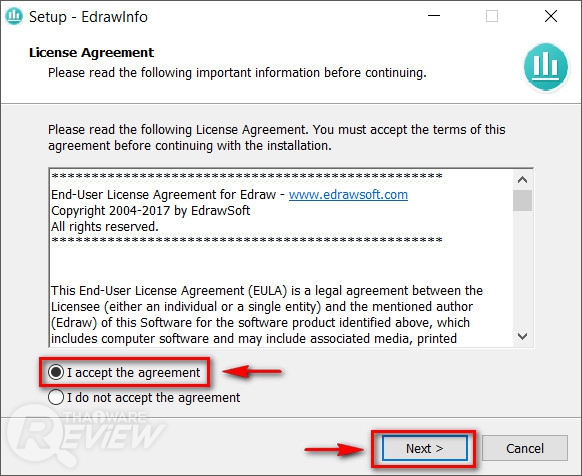Select the "I accept the agreement" radio button
The height and width of the screenshot is (476, 582).
(56, 372)
